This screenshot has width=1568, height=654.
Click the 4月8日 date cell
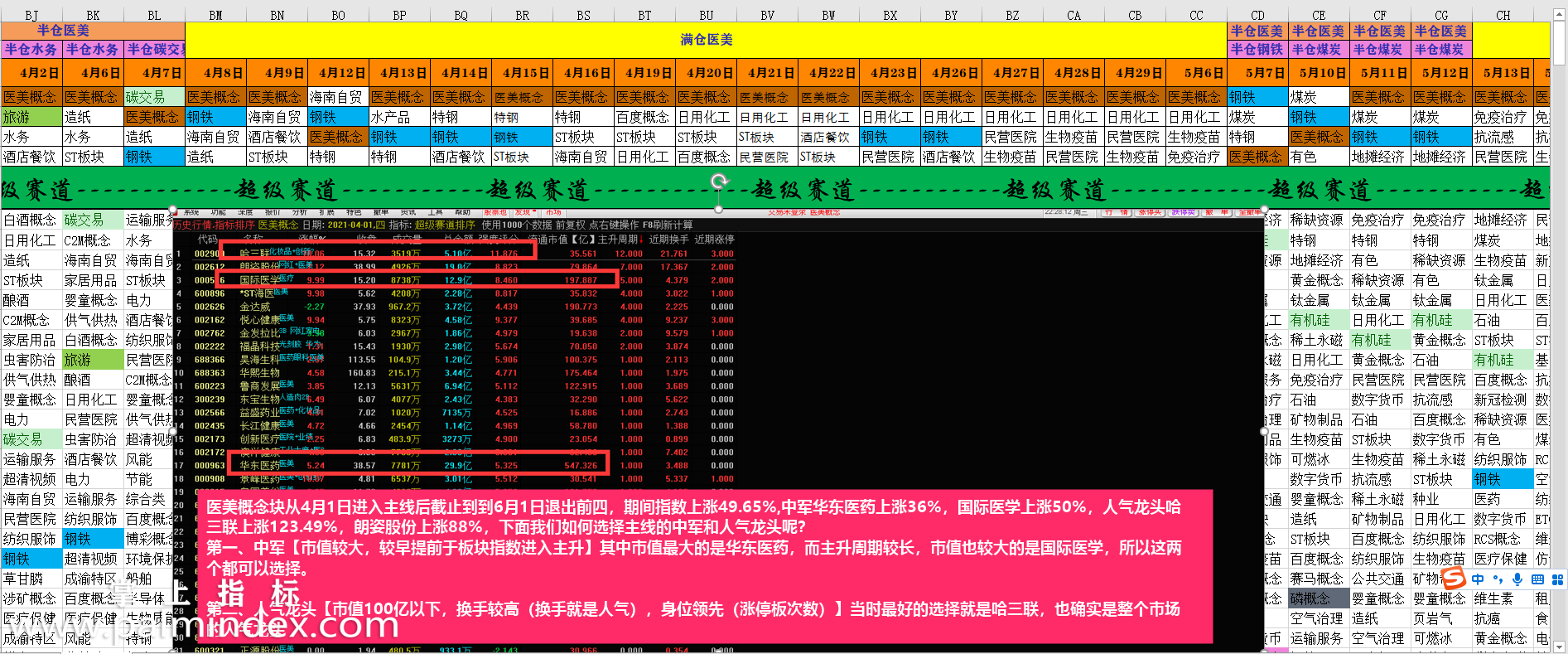click(215, 72)
